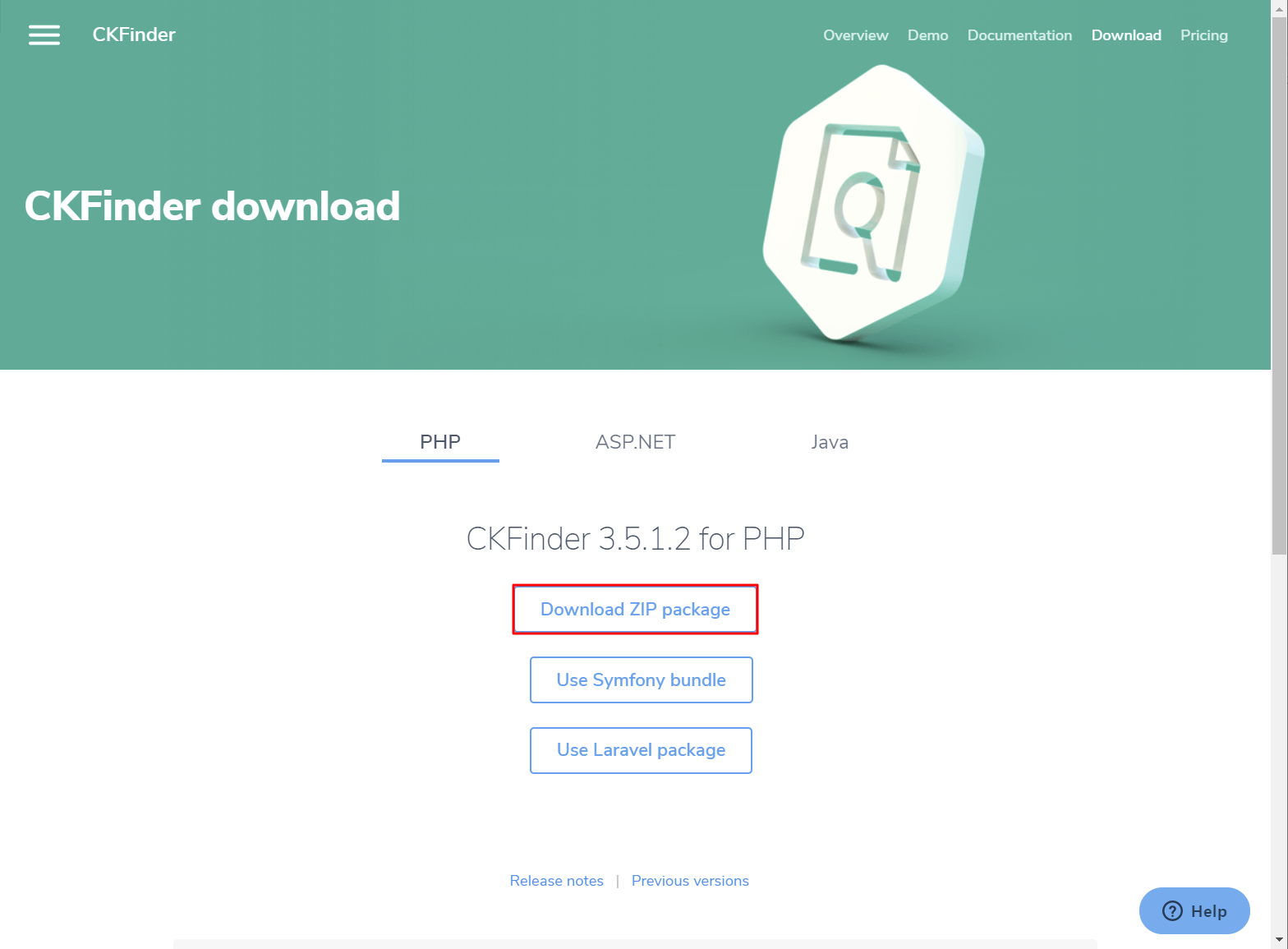The height and width of the screenshot is (949, 1288).
Task: Open Documentation in the top navigation
Action: point(1019,35)
